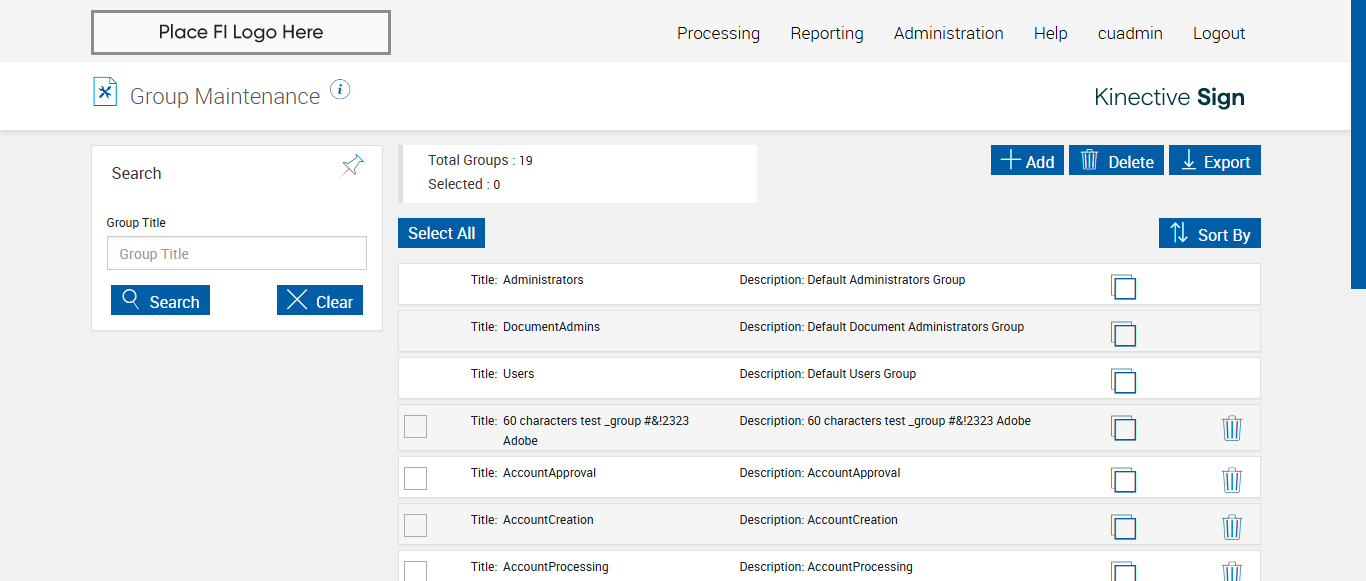
Task: Delete the AccountApproval group via trash icon
Action: (1232, 481)
